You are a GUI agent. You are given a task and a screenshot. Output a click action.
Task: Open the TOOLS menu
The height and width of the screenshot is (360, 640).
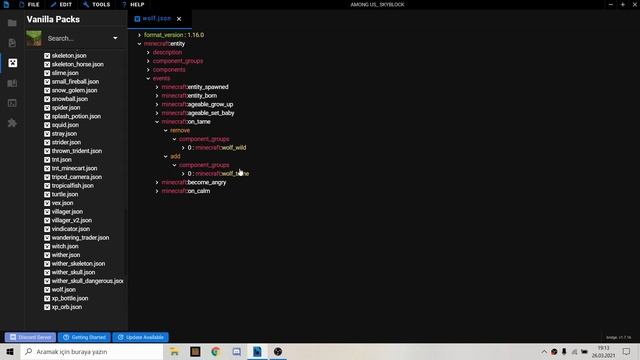[x=97, y=4]
